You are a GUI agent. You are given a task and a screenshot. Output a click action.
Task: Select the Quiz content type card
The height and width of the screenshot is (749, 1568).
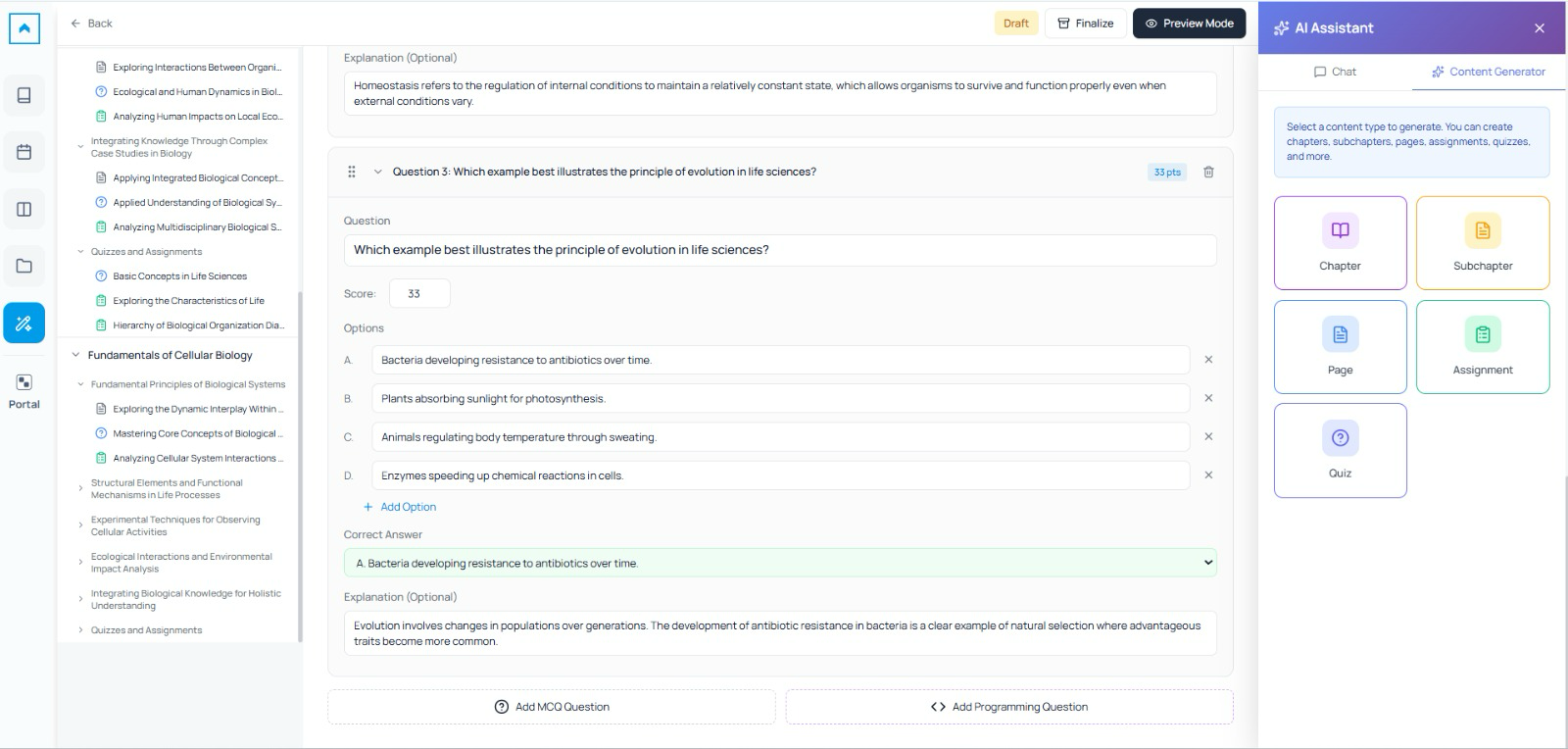pos(1340,451)
